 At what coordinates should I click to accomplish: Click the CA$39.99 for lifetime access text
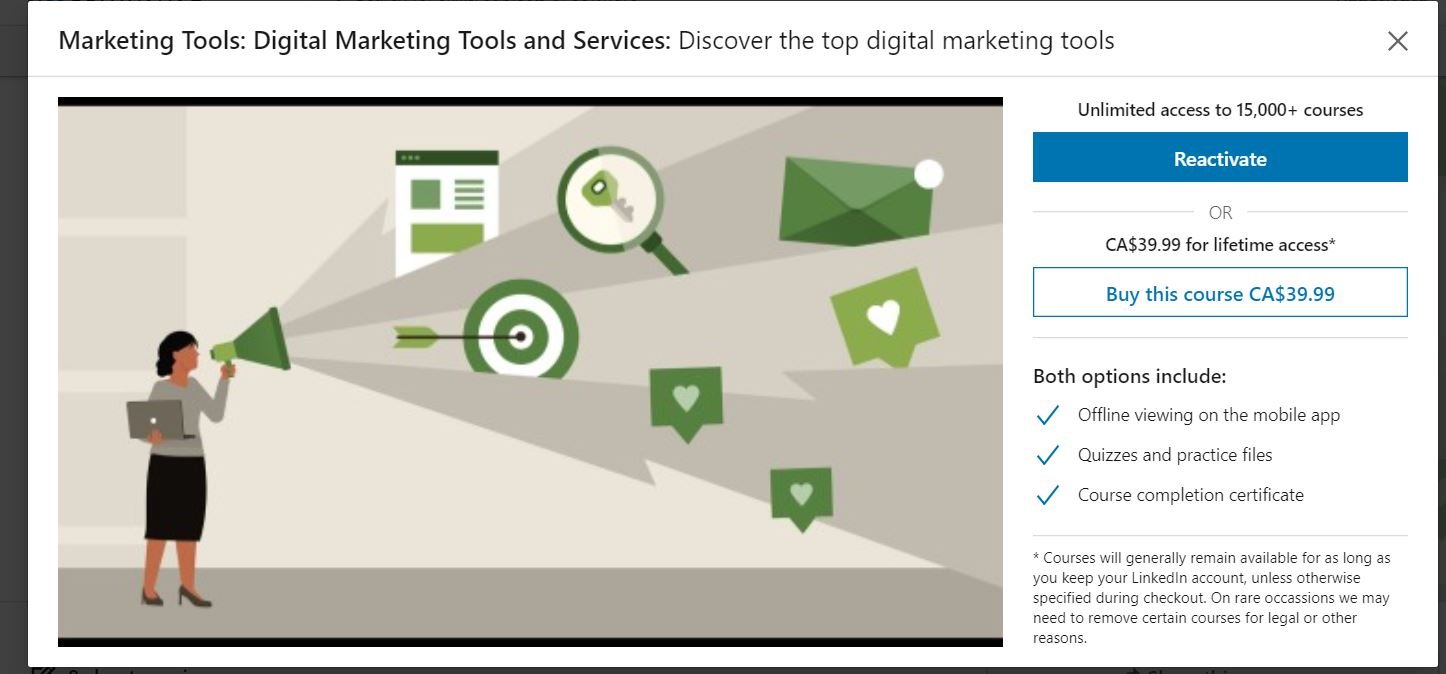pyautogui.click(x=1219, y=244)
